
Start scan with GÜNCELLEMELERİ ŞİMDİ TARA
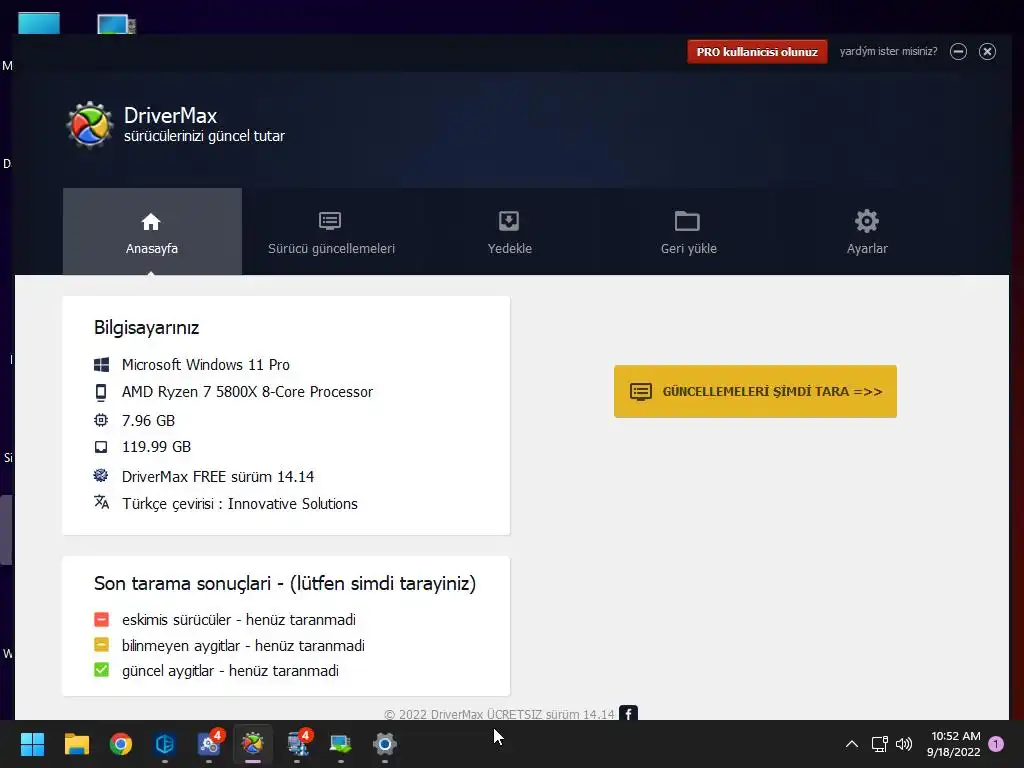pyautogui.click(x=755, y=391)
